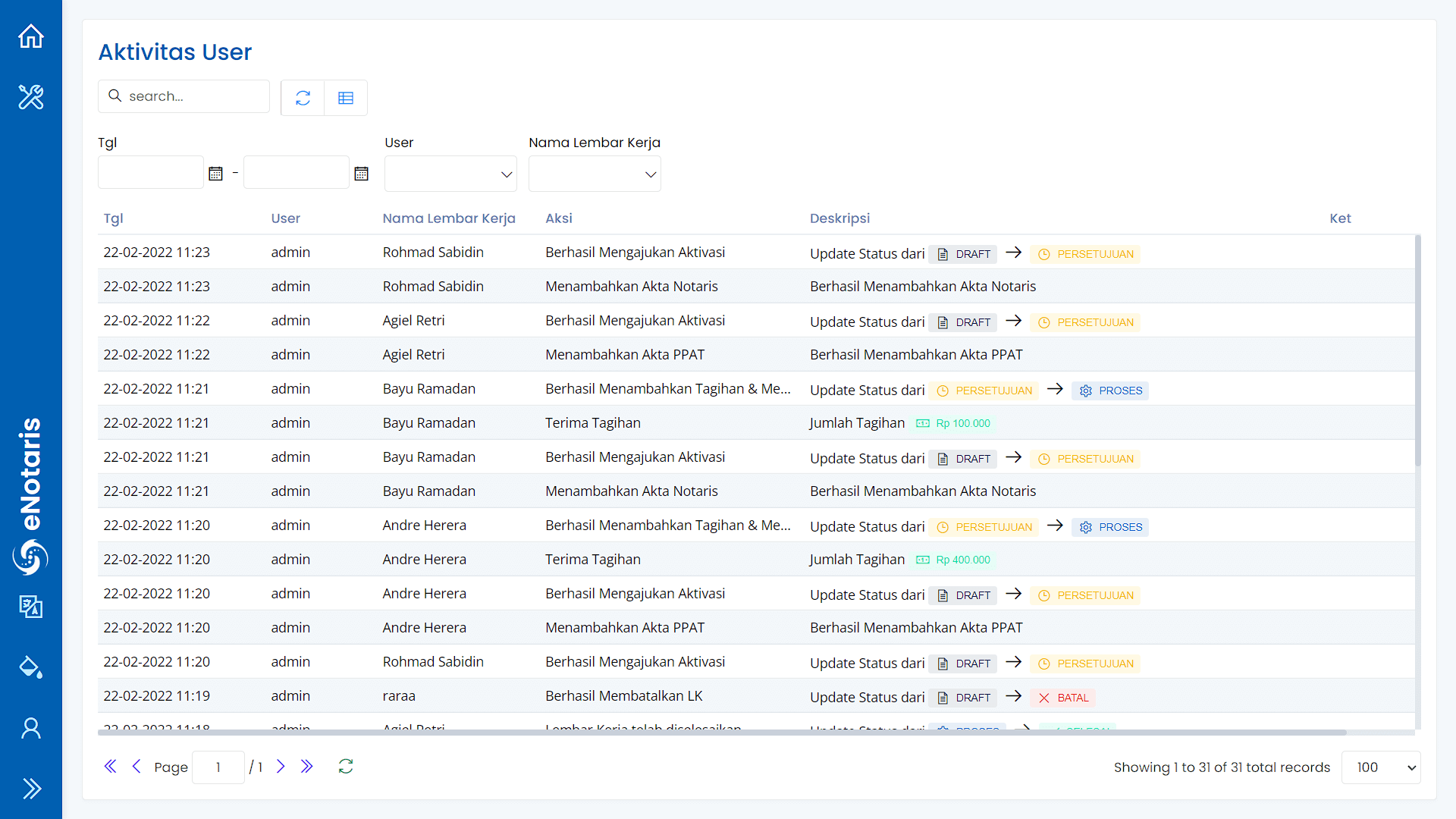Click the eNotaris swirl logo
1456x819 pixels.
point(30,557)
